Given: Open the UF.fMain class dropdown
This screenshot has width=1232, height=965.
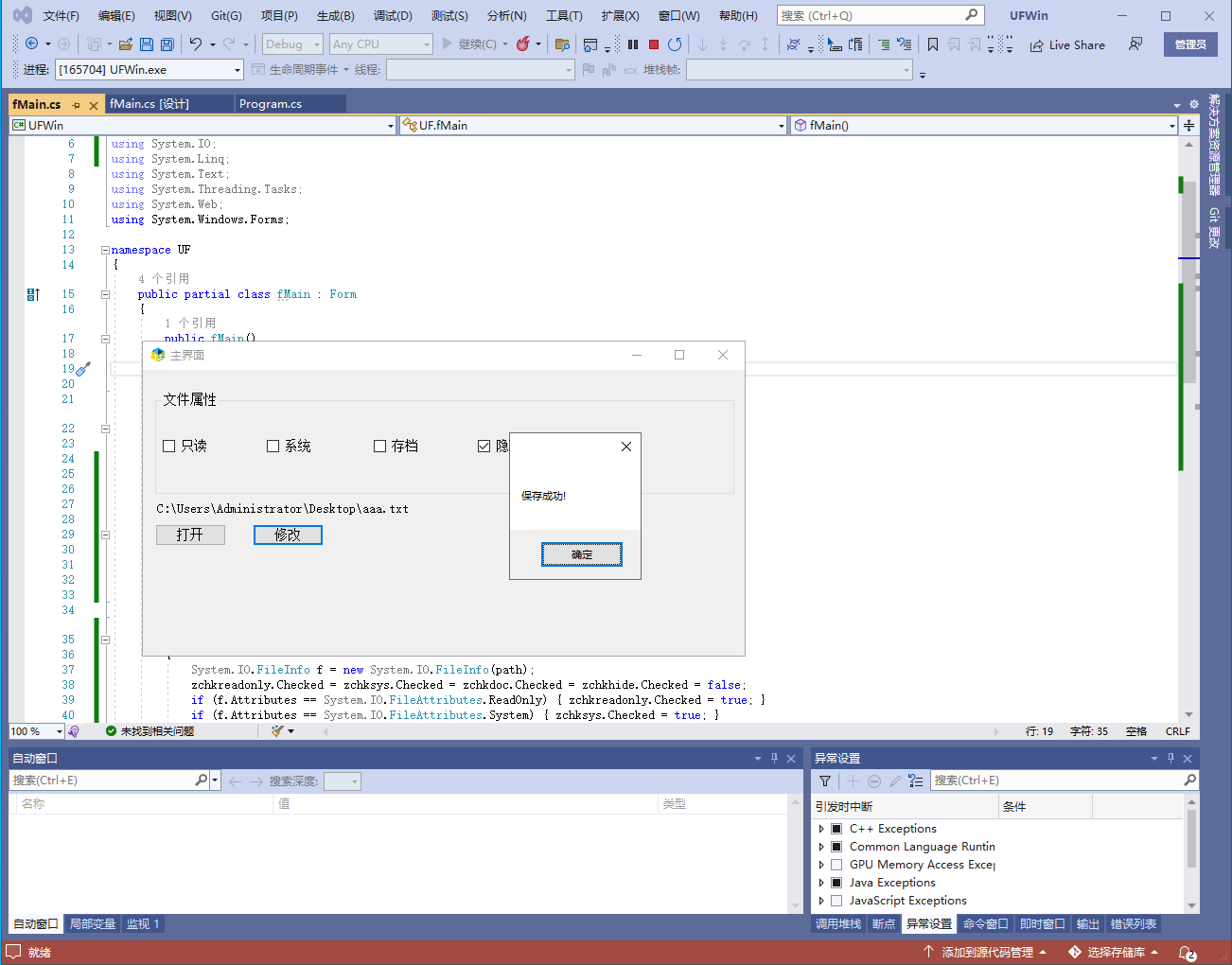Looking at the screenshot, I should click(x=593, y=125).
